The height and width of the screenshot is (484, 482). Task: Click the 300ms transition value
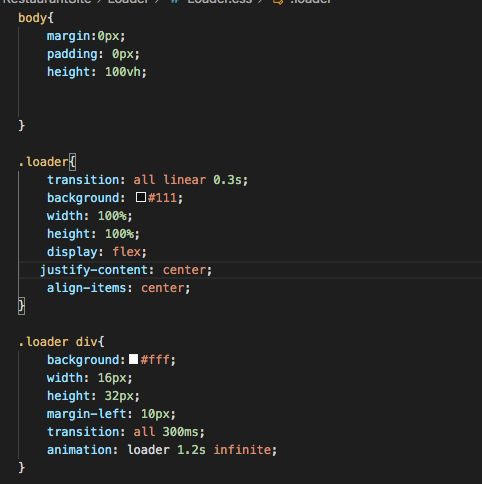coord(180,432)
